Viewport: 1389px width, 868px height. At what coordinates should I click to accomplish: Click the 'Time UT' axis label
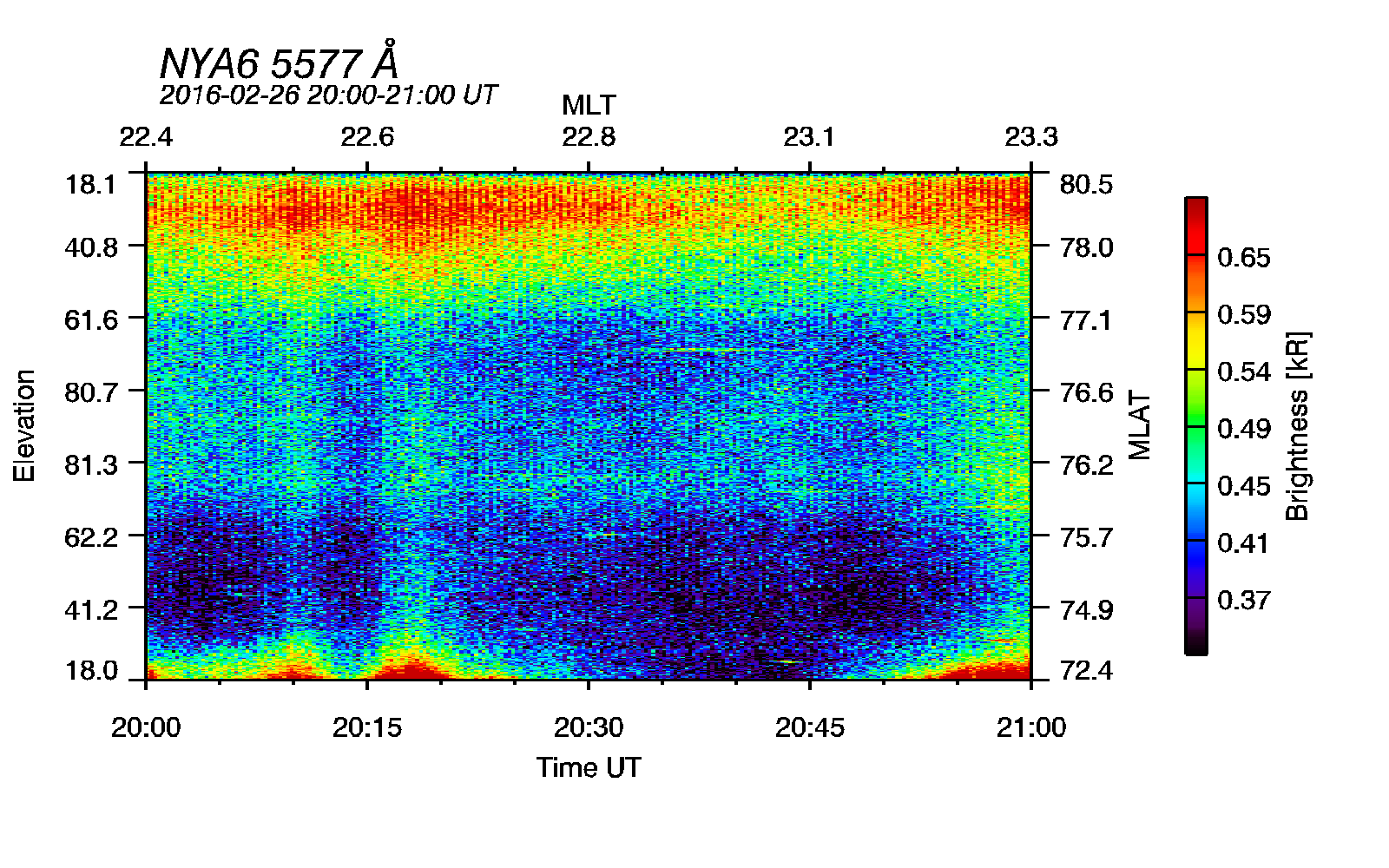[x=589, y=767]
